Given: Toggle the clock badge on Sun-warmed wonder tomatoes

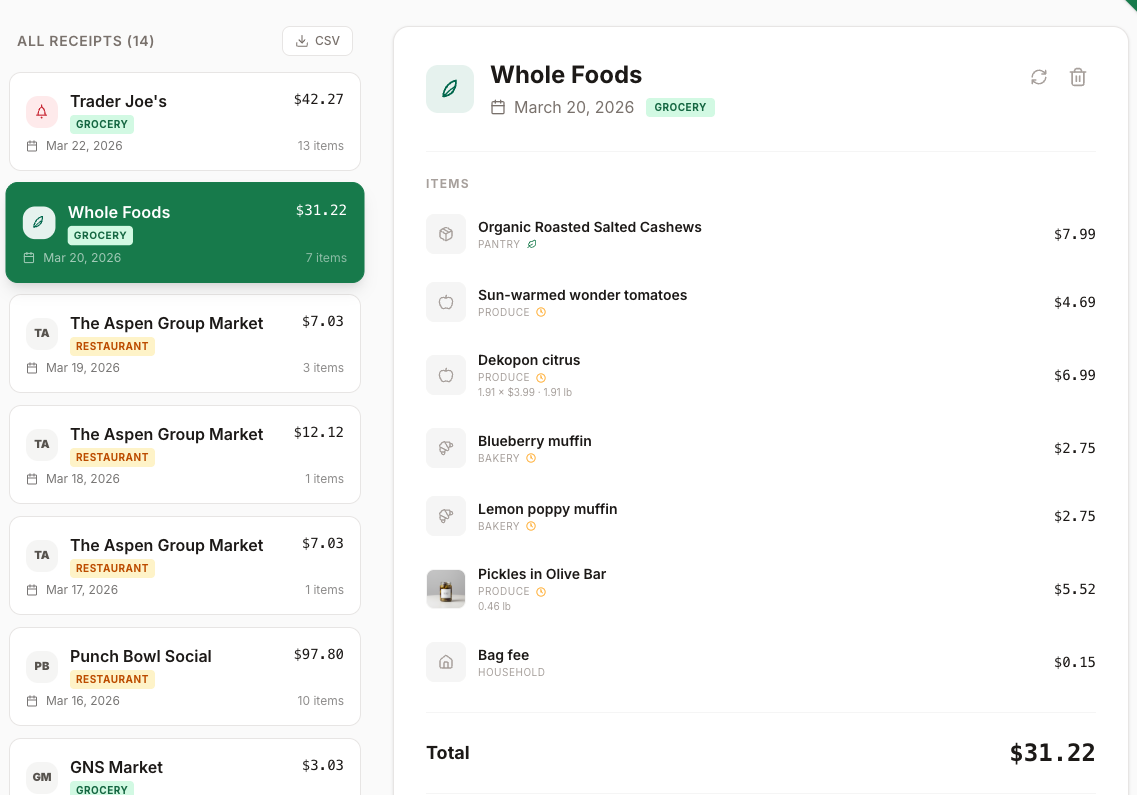Looking at the screenshot, I should [x=540, y=312].
